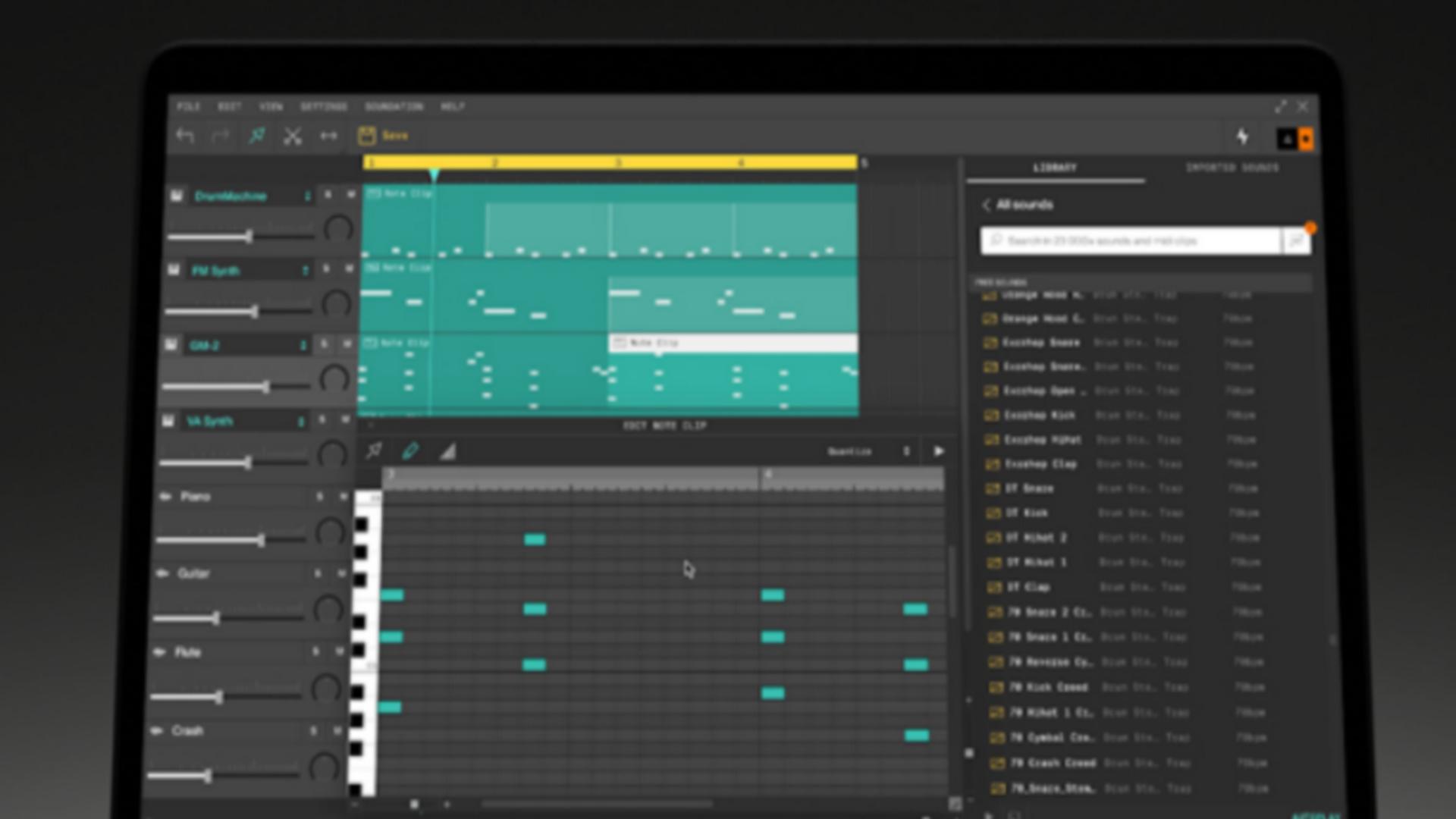Viewport: 1456px width, 819px height.
Task: Click the Redo arrow in the toolbar
Action: point(220,136)
